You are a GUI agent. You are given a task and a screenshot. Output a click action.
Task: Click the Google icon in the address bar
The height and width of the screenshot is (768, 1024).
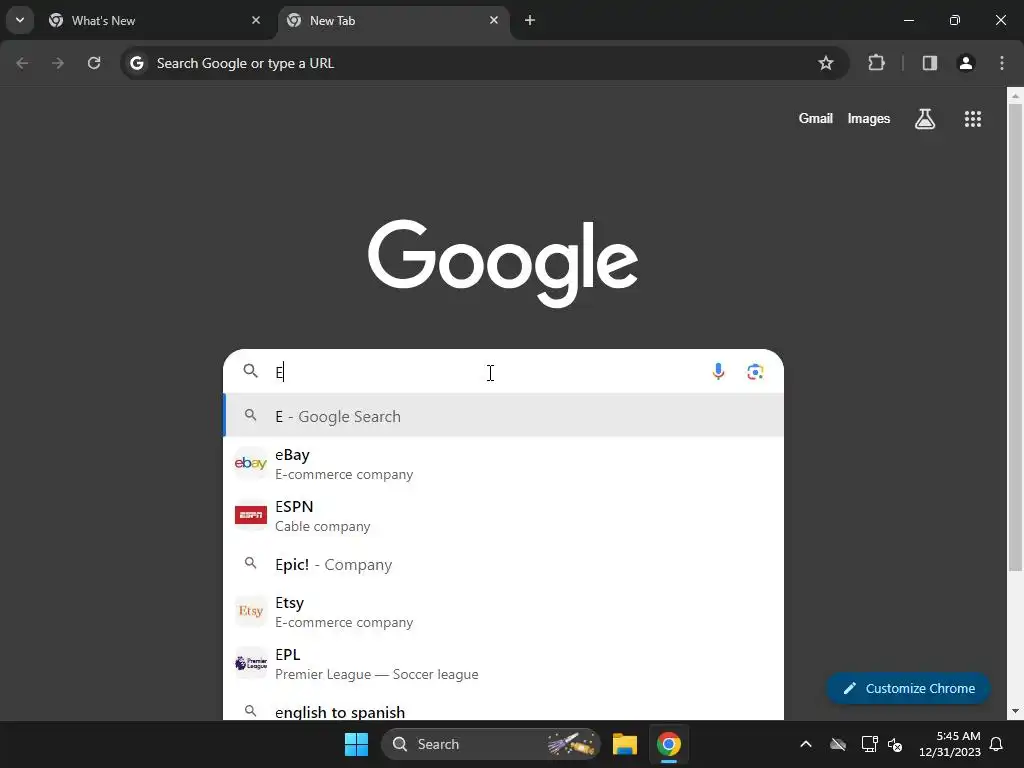coord(136,63)
